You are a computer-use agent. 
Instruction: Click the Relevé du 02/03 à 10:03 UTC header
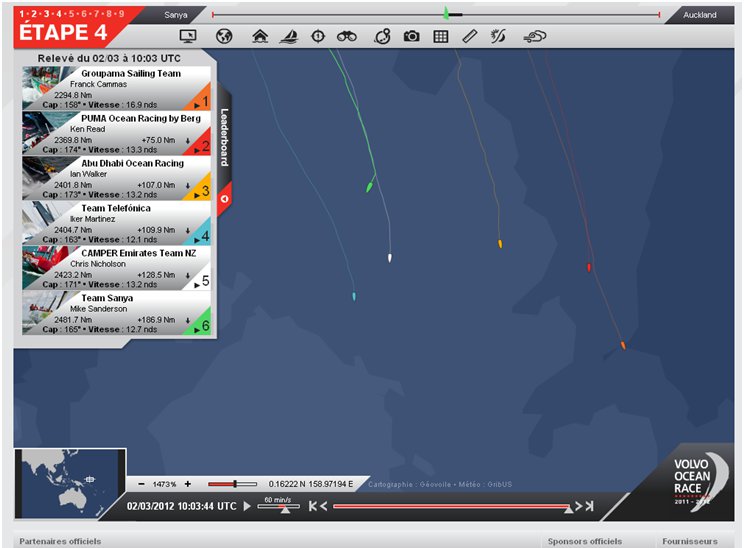click(x=109, y=58)
